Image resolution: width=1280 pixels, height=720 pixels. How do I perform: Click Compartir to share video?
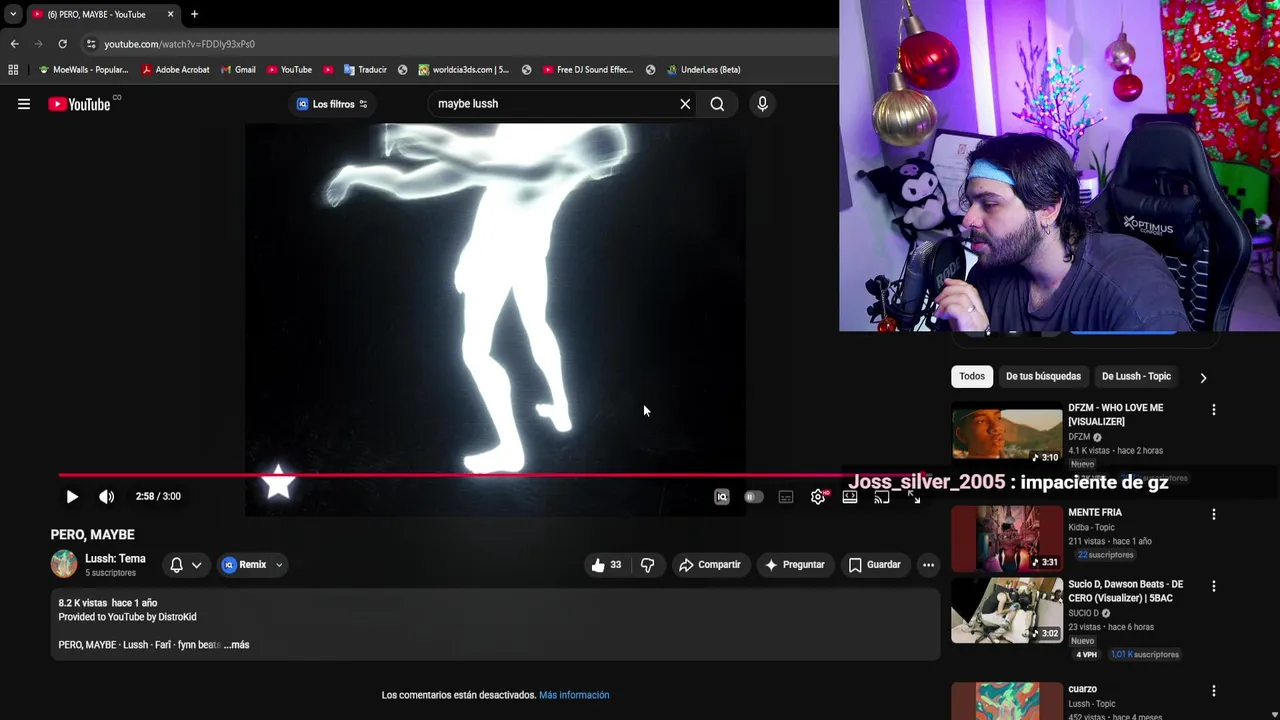click(x=710, y=565)
